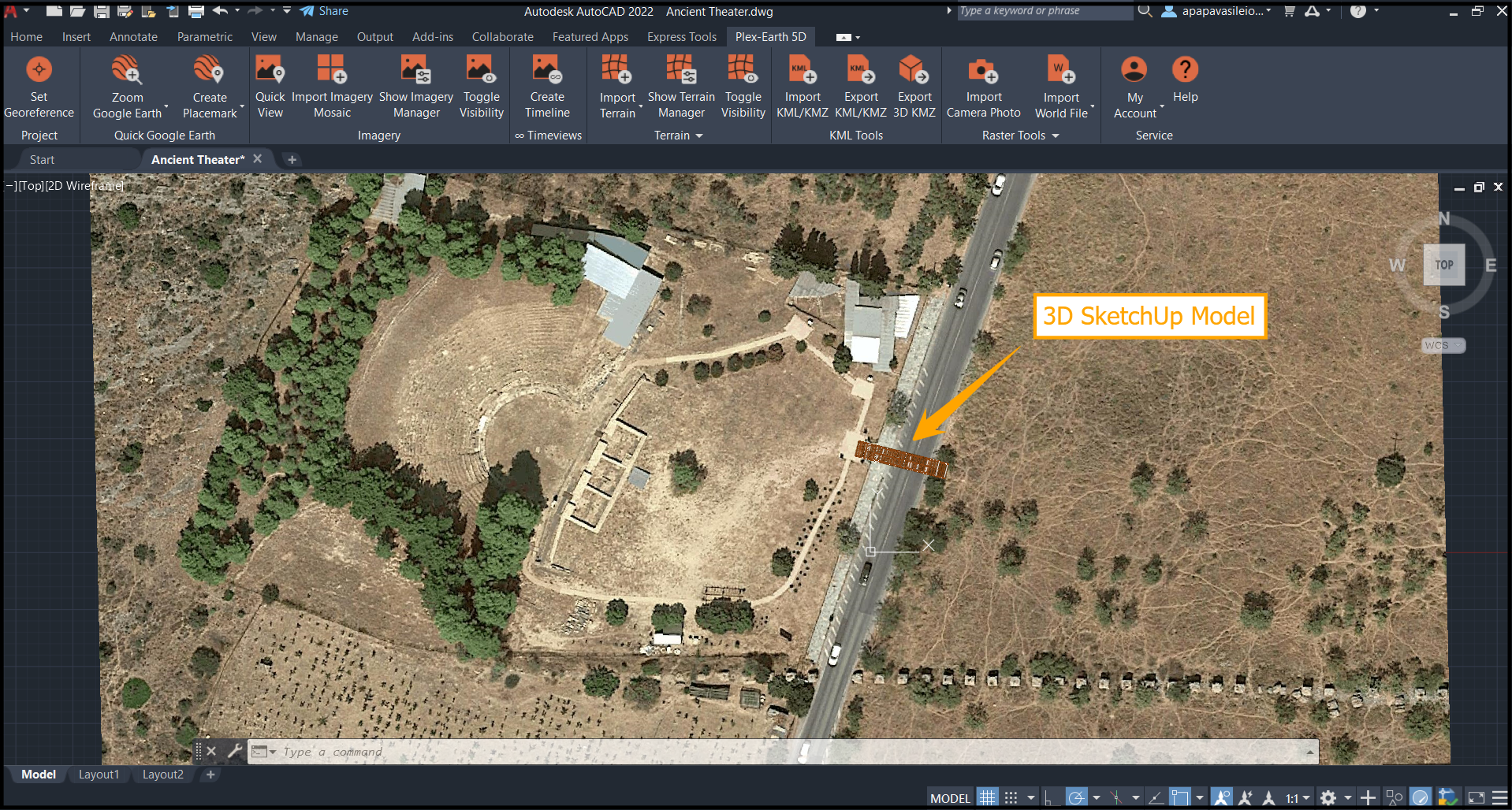
Task: Open AutoCAD application menu logo
Action: point(11,11)
